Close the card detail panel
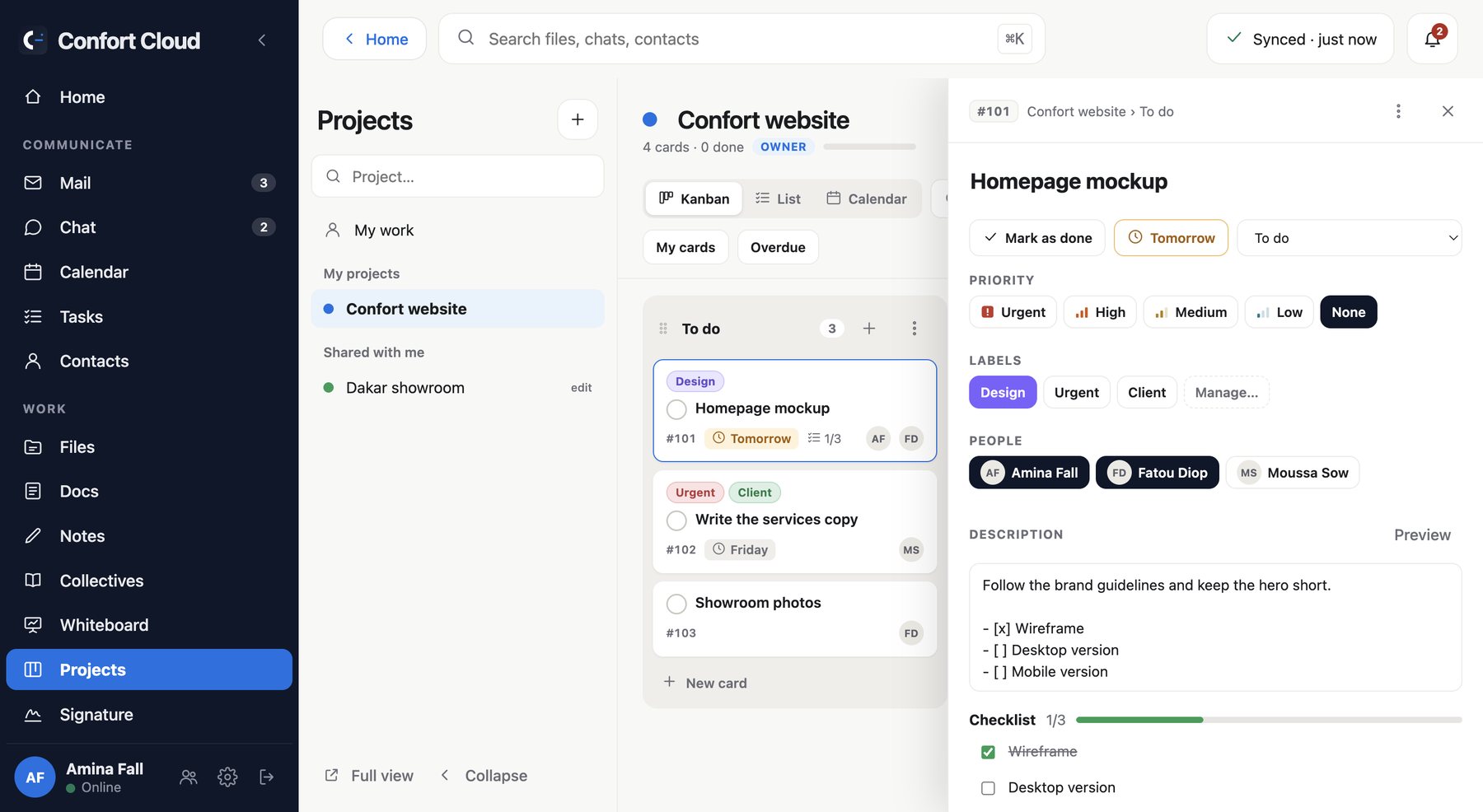 tap(1448, 111)
